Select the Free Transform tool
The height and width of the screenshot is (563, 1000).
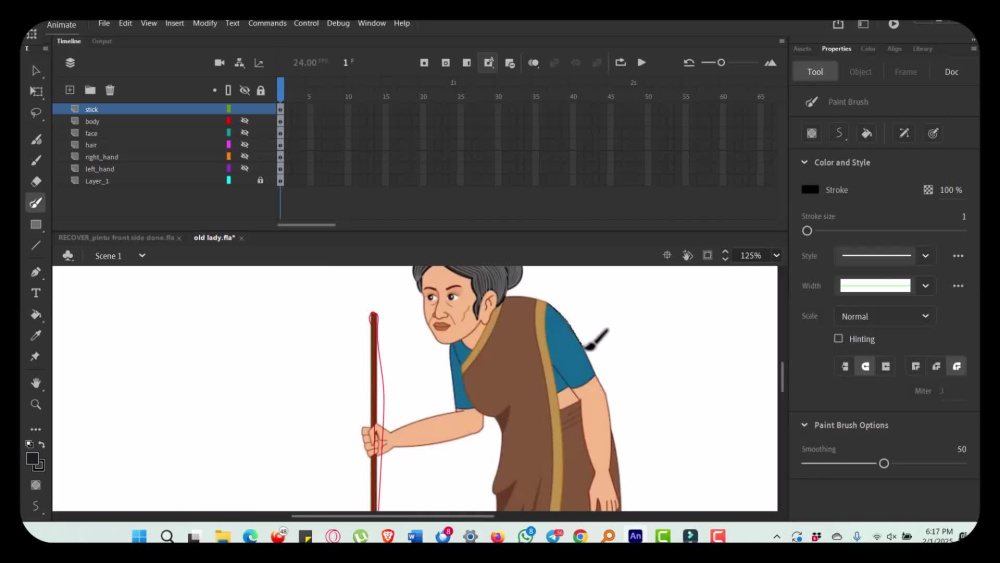click(36, 92)
